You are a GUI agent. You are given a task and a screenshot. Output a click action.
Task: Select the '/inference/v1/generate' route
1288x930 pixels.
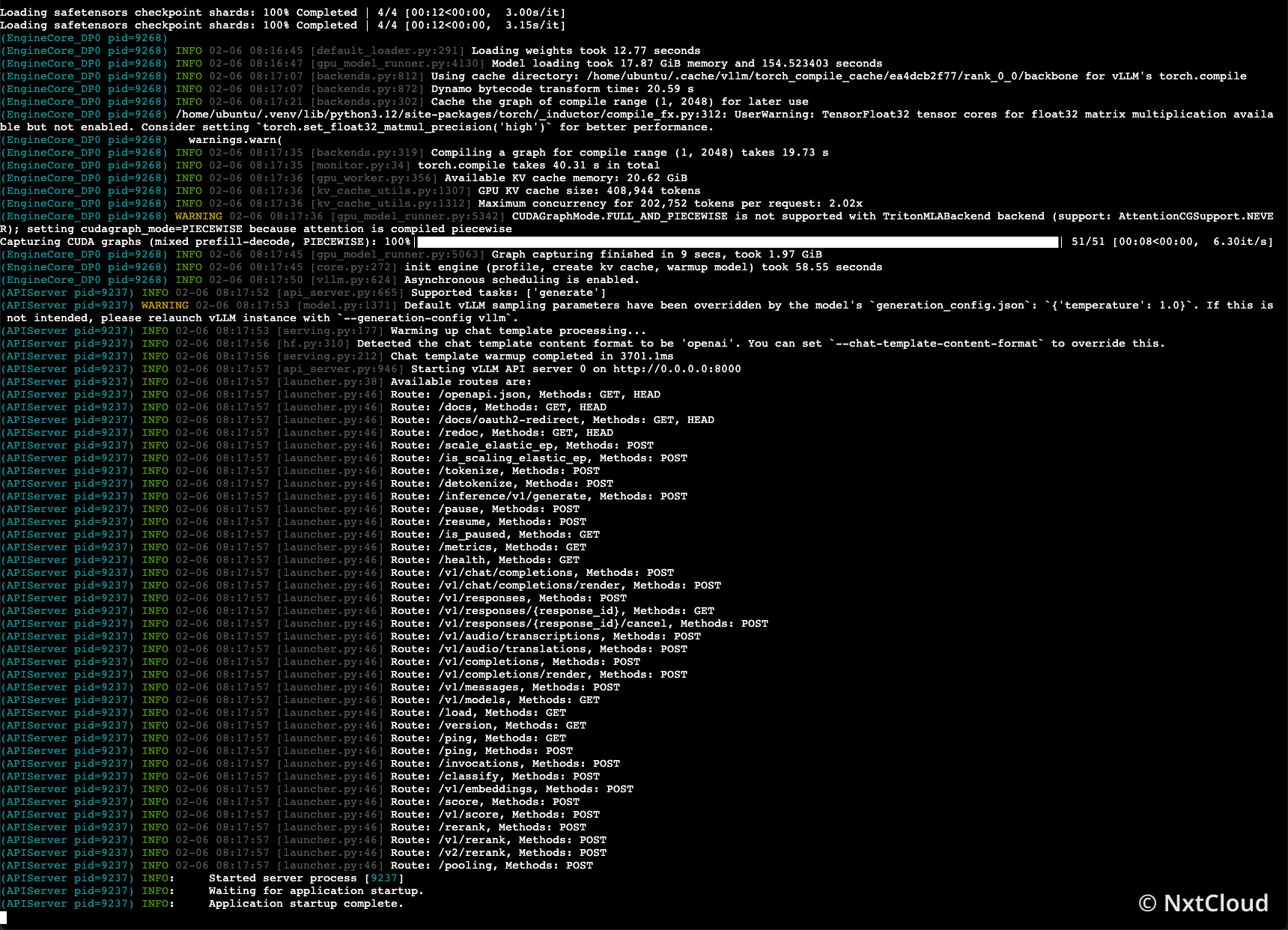[512, 496]
